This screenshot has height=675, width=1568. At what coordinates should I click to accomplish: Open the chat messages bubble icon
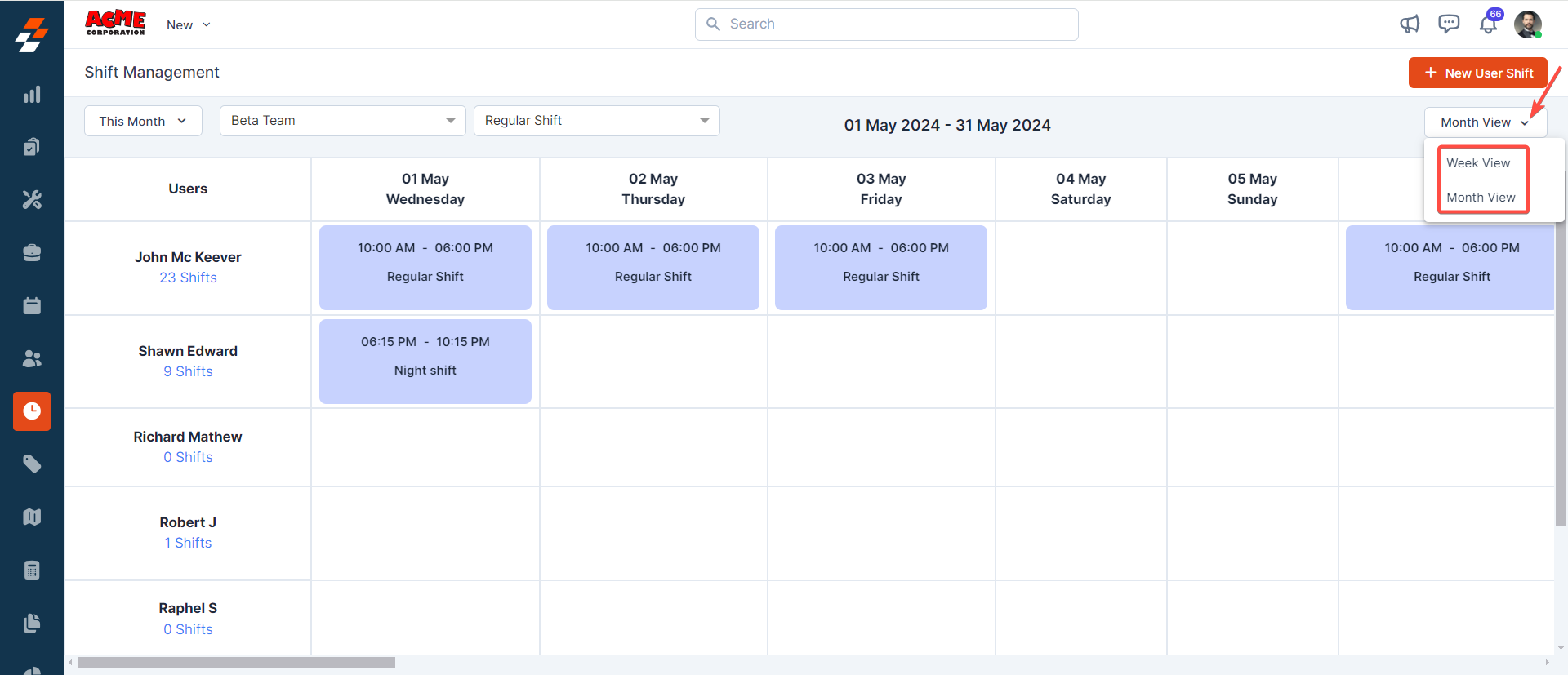click(x=1449, y=24)
